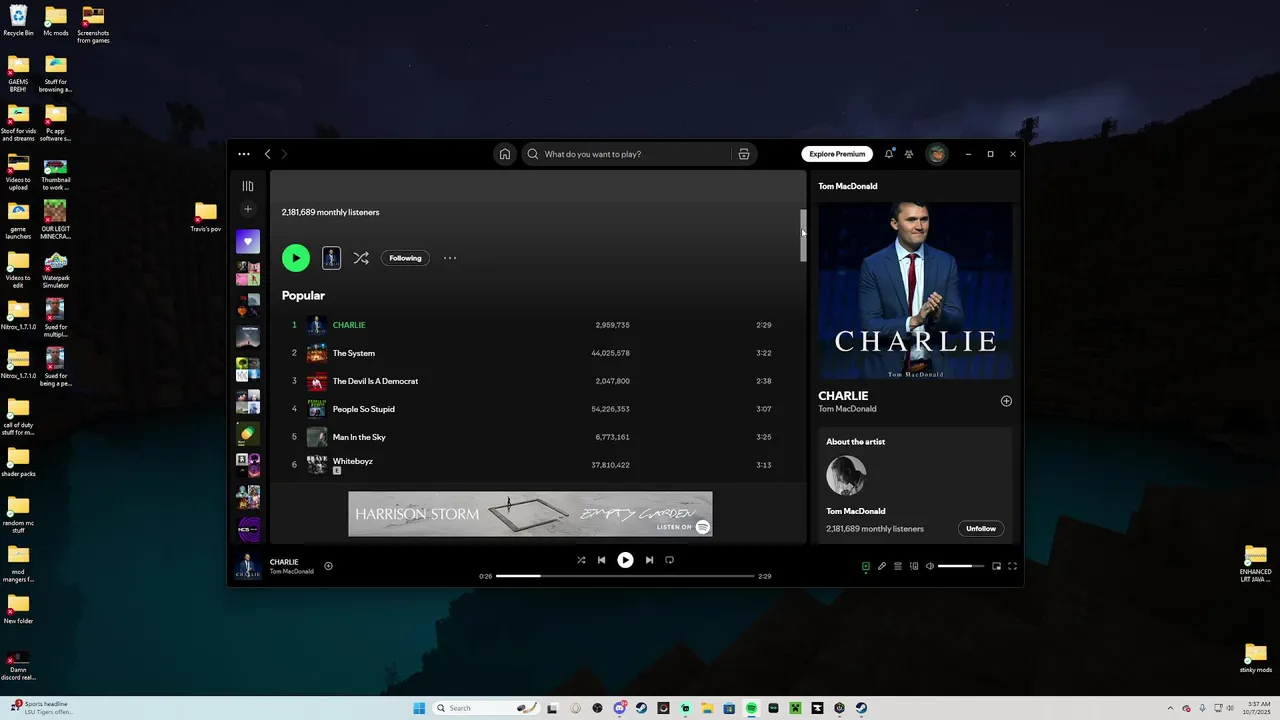Select the Waterpark Simulator desktop shortcut

56,269
